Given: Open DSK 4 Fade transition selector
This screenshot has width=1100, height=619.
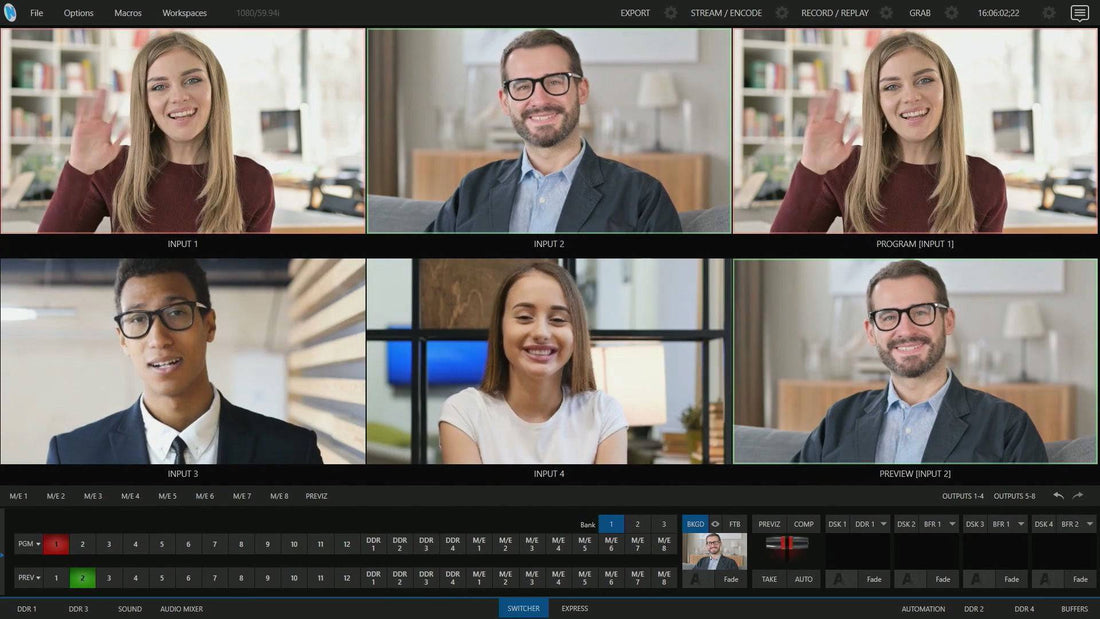Looking at the screenshot, I should point(1080,579).
